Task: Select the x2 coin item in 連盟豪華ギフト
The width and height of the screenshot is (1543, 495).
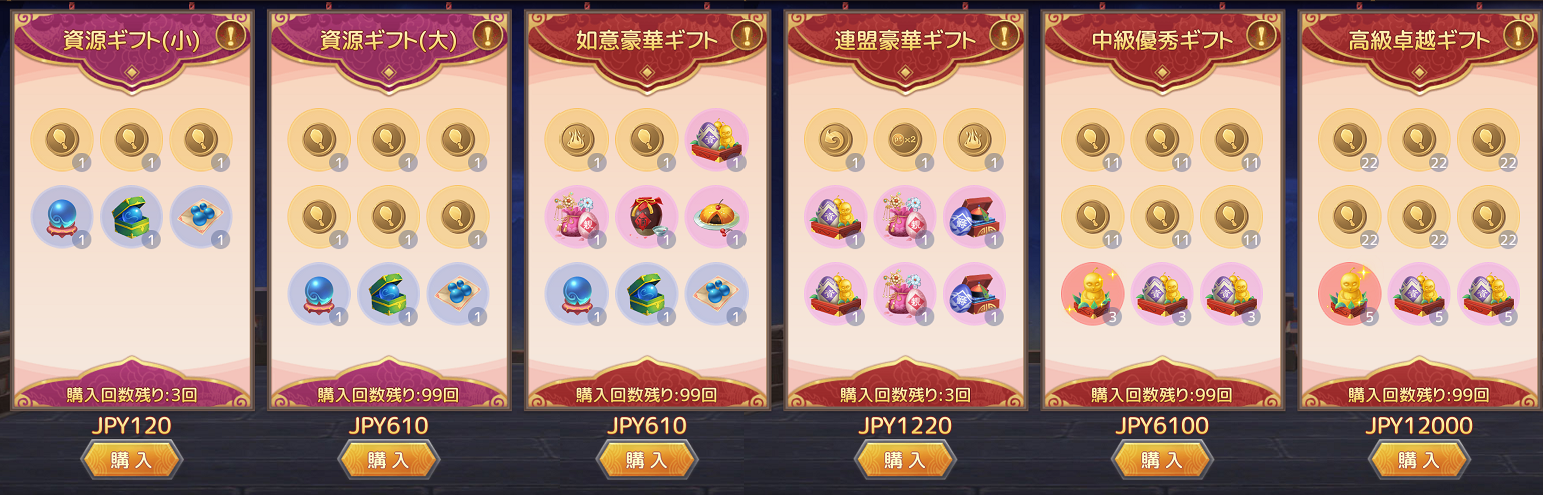Action: (905, 140)
